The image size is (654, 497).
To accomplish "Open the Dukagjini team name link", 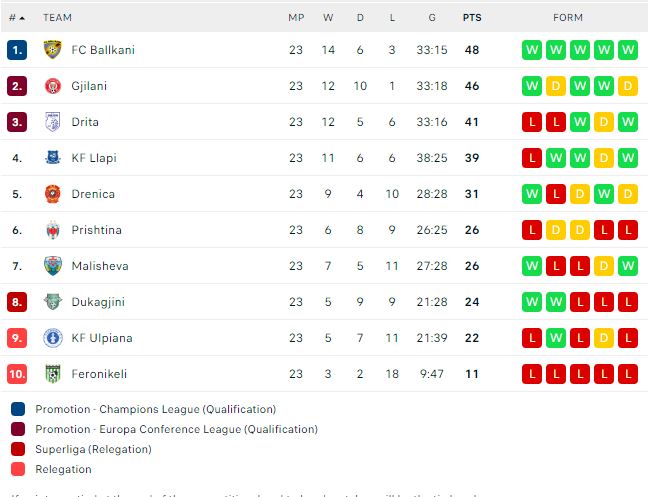I will pyautogui.click(x=98, y=302).
